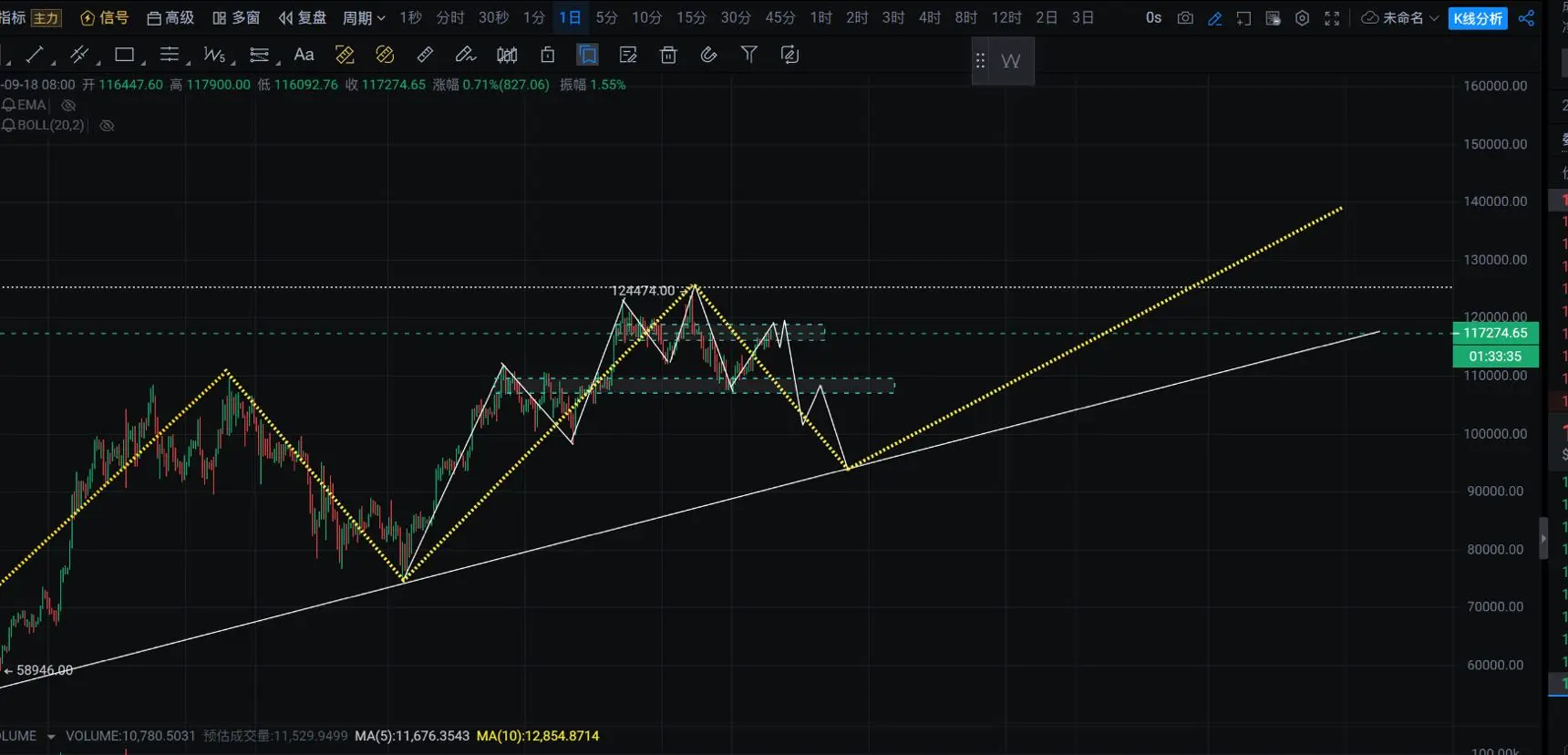Viewport: 1568px width, 755px height.
Task: Click the 160000.00 price axis label
Action: point(1495,86)
